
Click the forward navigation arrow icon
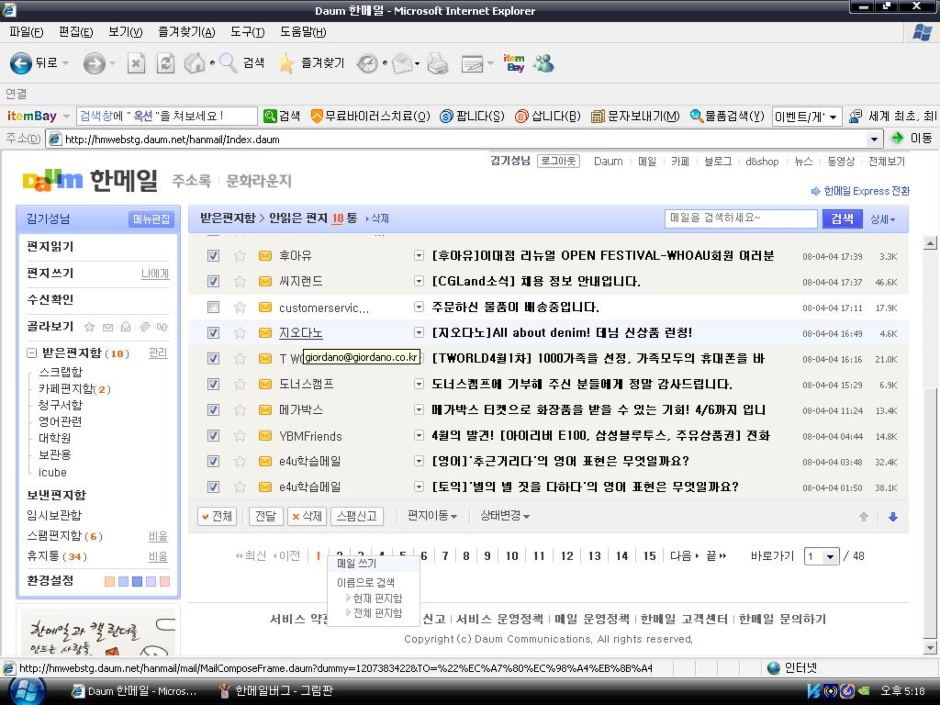pos(94,63)
